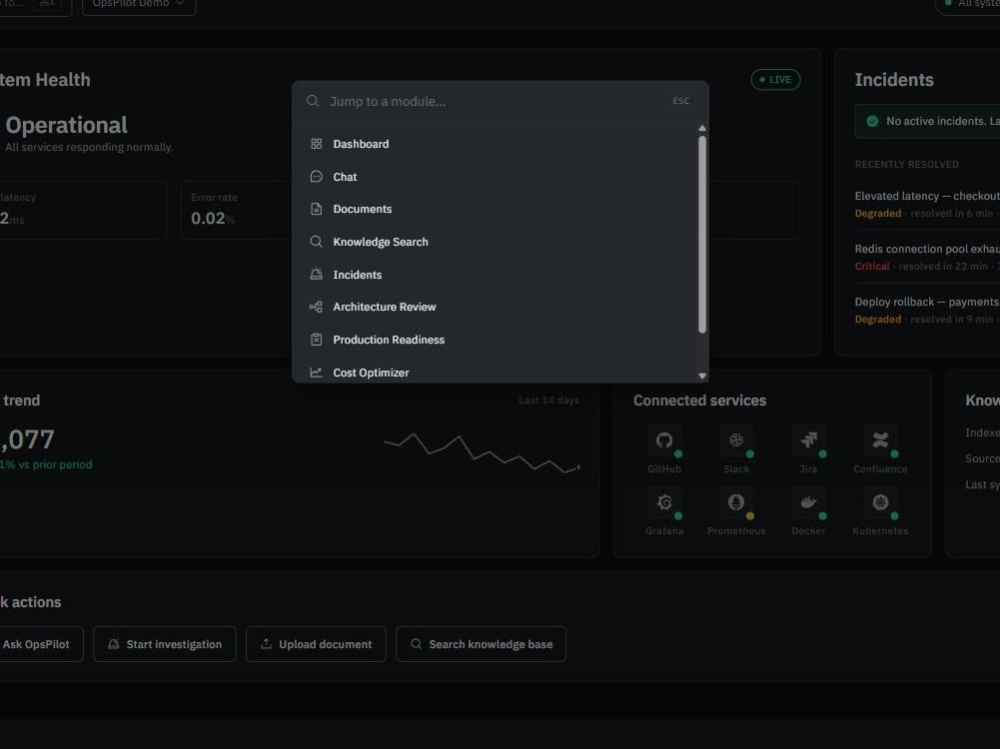Click the 'Operational' status heading
The height and width of the screenshot is (749, 1000).
coord(66,125)
